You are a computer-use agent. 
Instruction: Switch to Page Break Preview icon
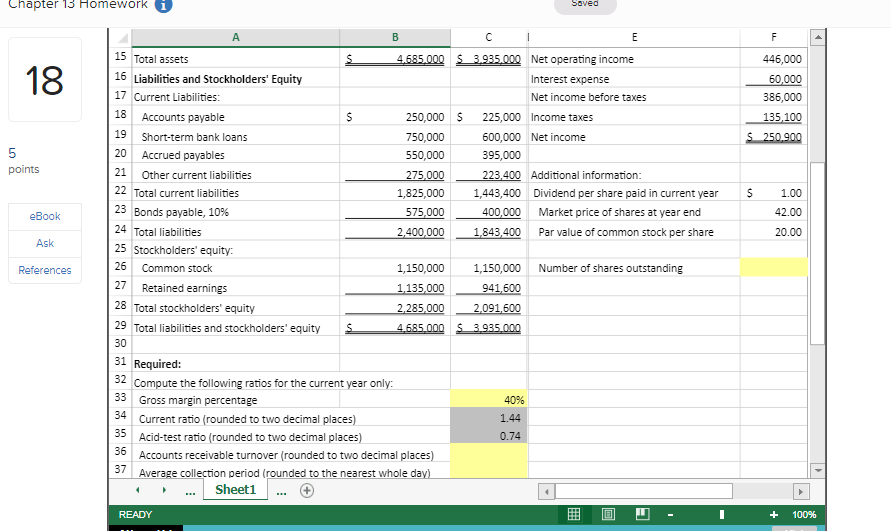coord(643,515)
